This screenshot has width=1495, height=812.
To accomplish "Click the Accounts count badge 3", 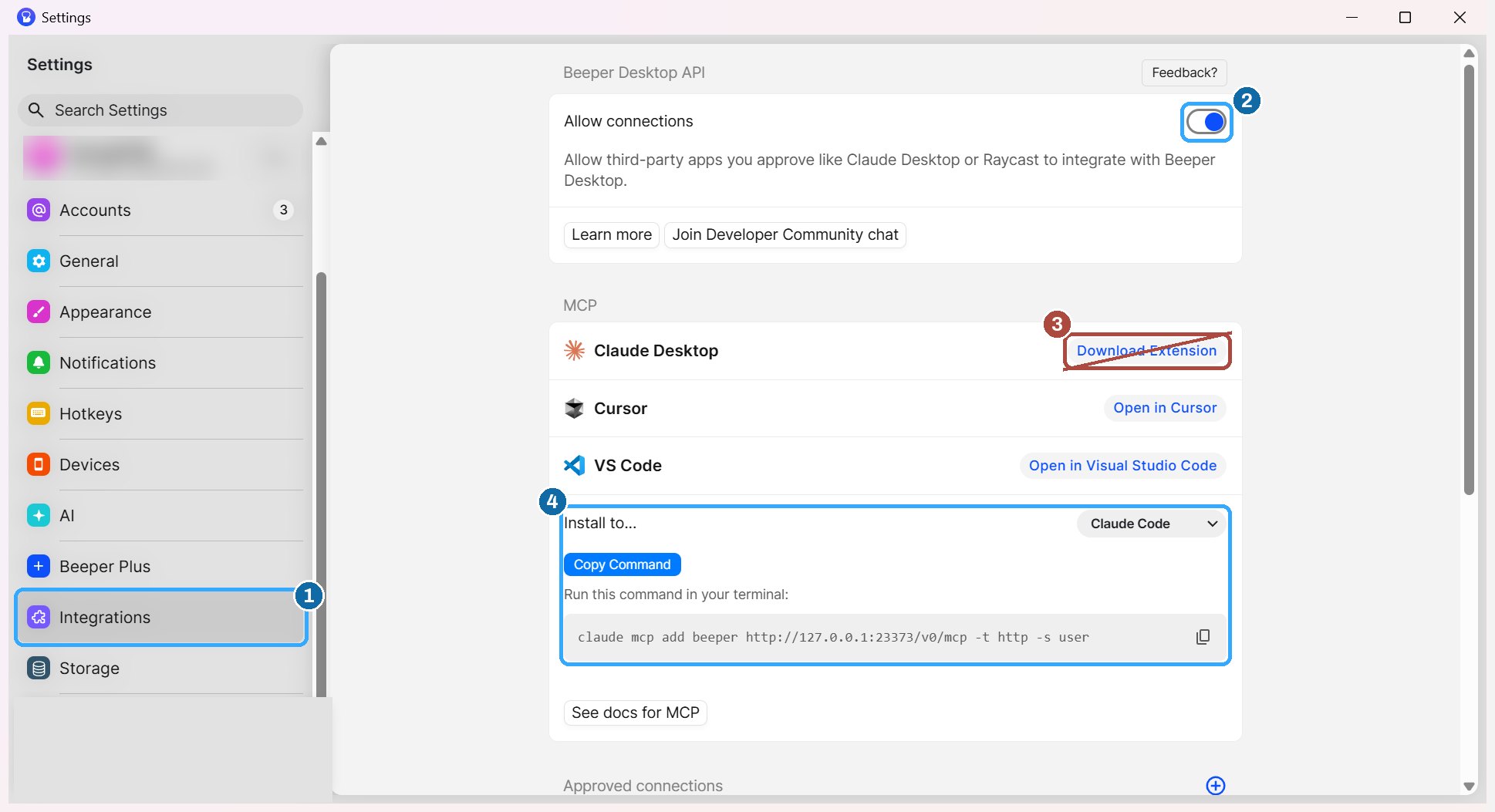I will pyautogui.click(x=283, y=210).
